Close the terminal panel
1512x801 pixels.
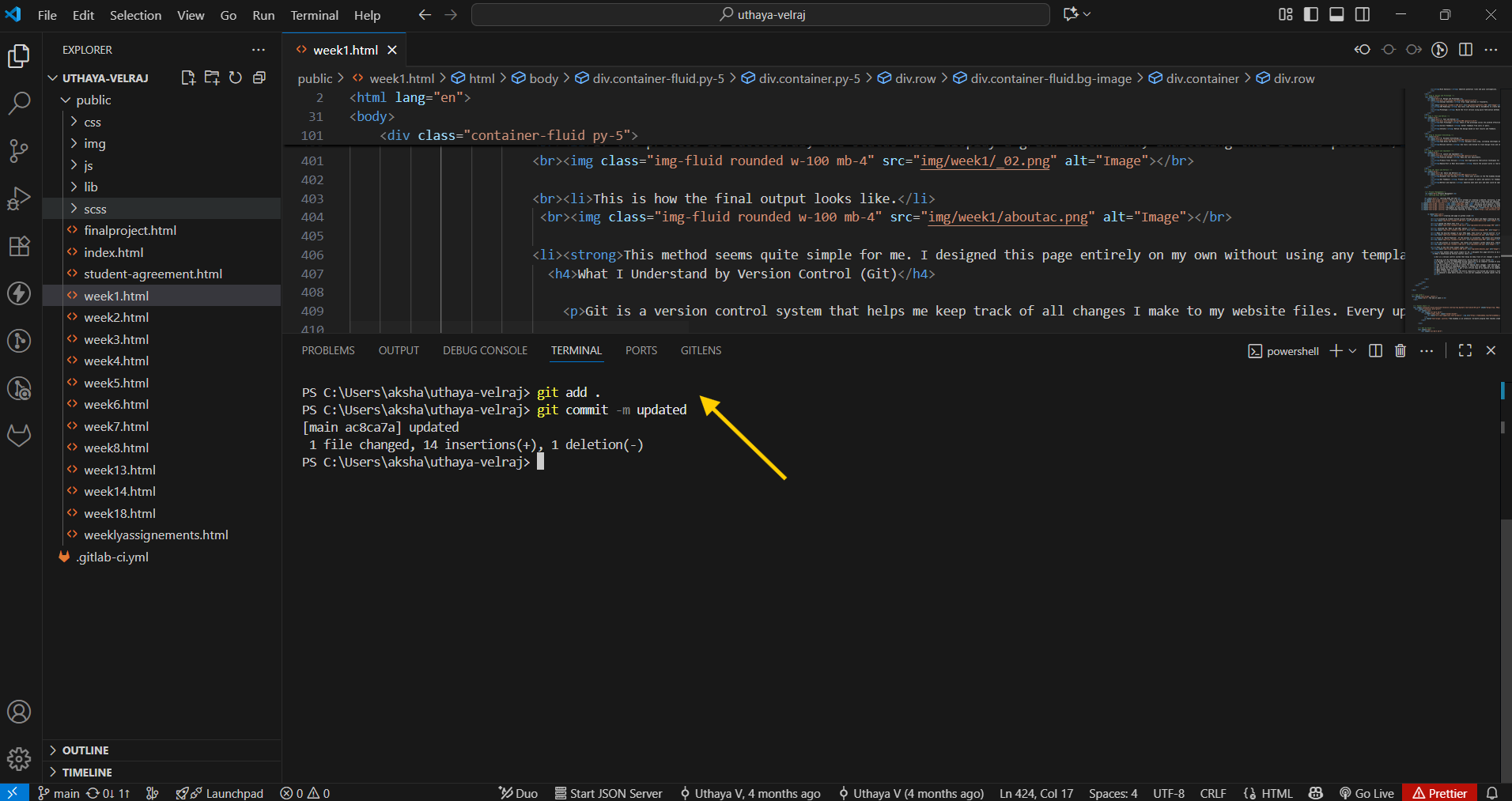(1491, 350)
